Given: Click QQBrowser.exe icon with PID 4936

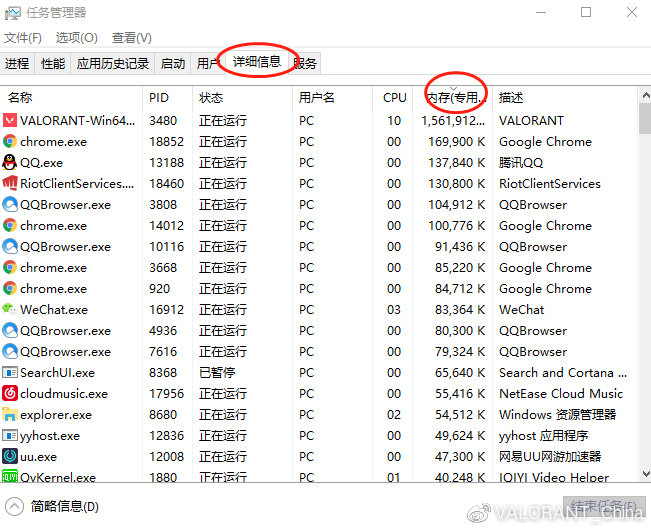Looking at the screenshot, I should [10, 330].
